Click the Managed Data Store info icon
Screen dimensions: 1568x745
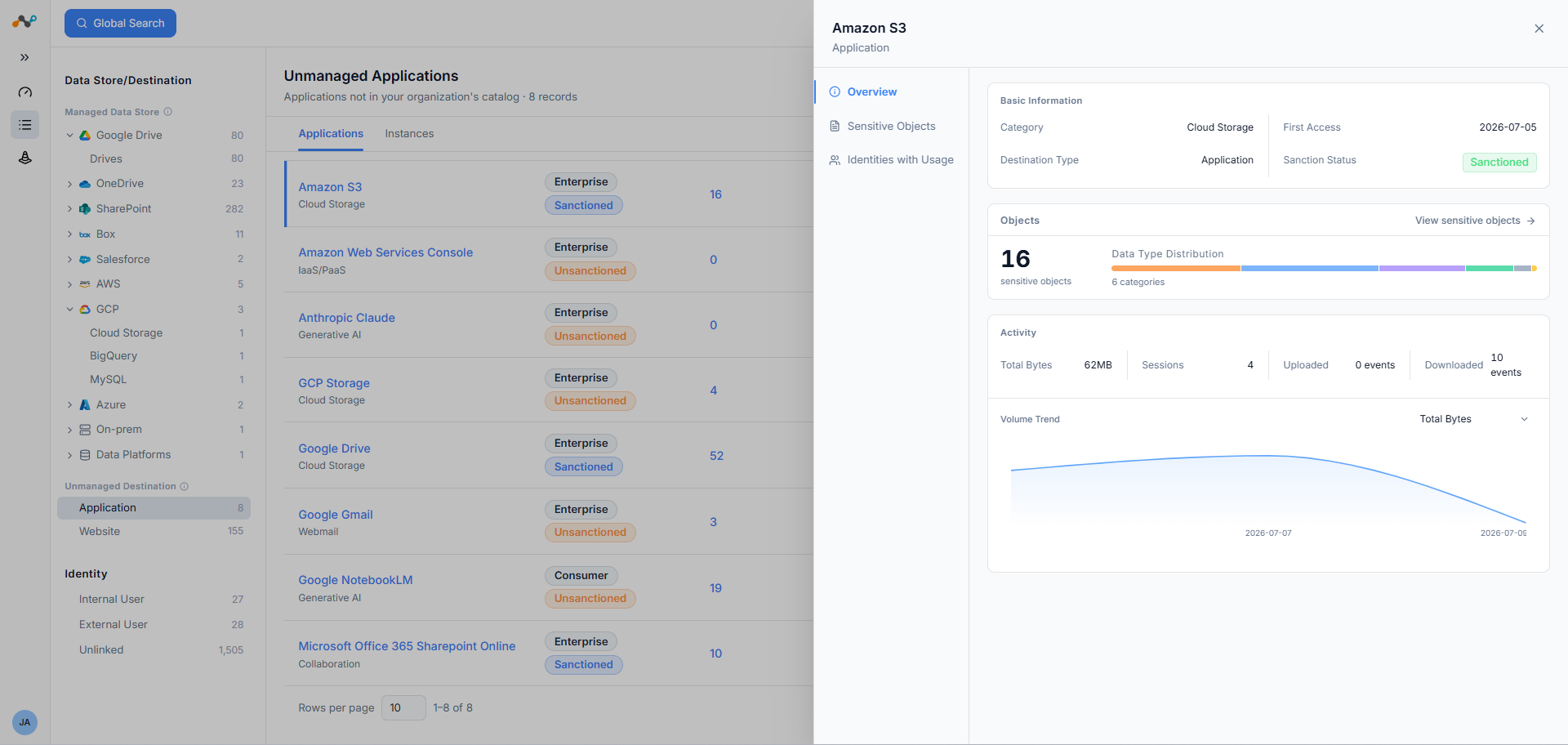[x=167, y=112]
